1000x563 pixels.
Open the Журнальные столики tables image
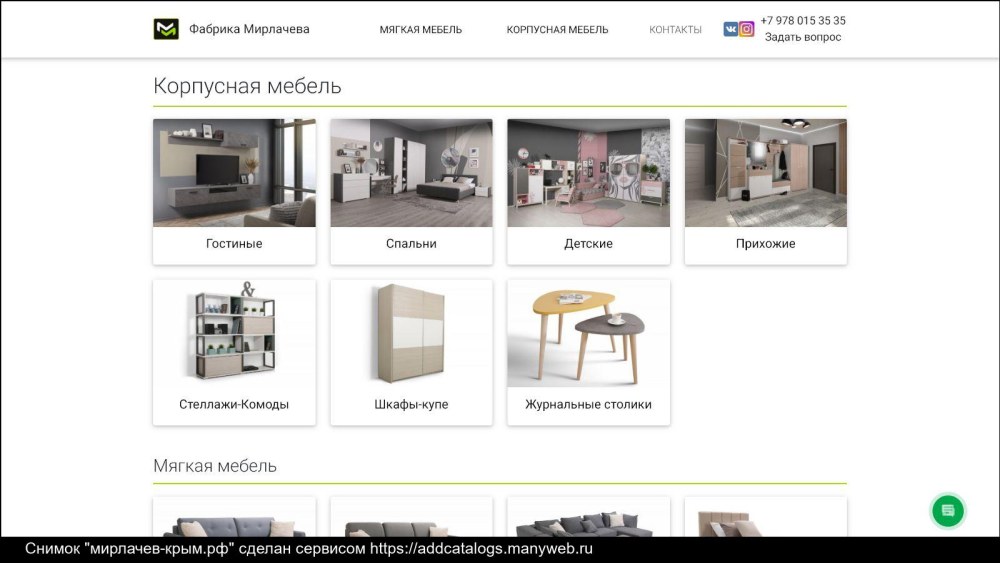click(589, 333)
